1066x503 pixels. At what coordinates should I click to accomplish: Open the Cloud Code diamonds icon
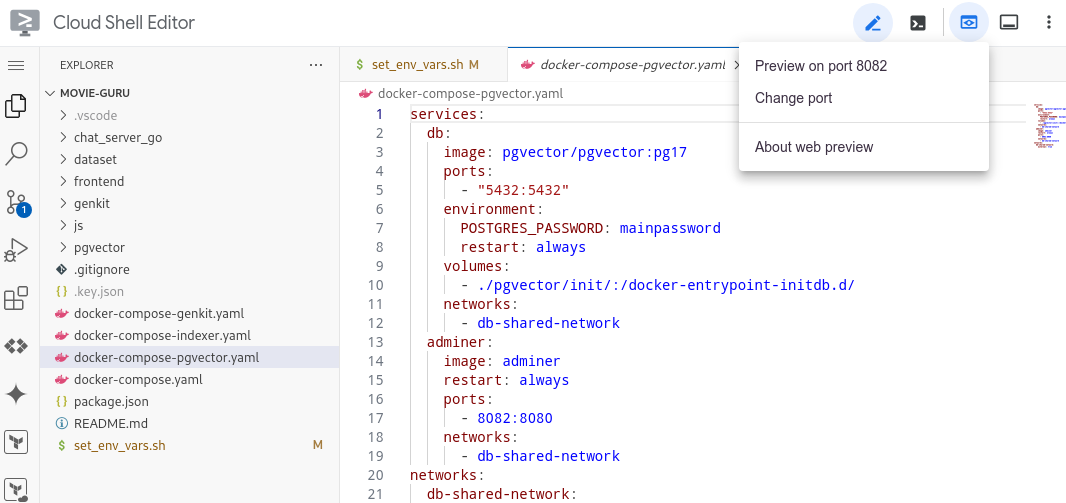[x=16, y=346]
